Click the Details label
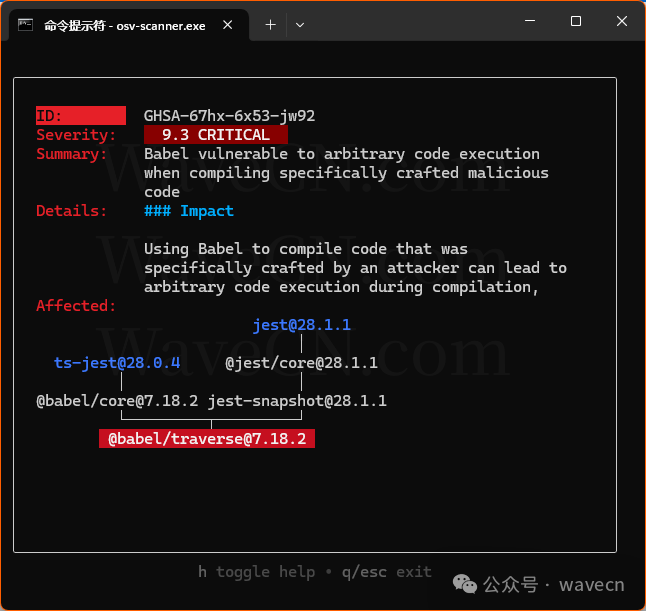 [x=72, y=211]
